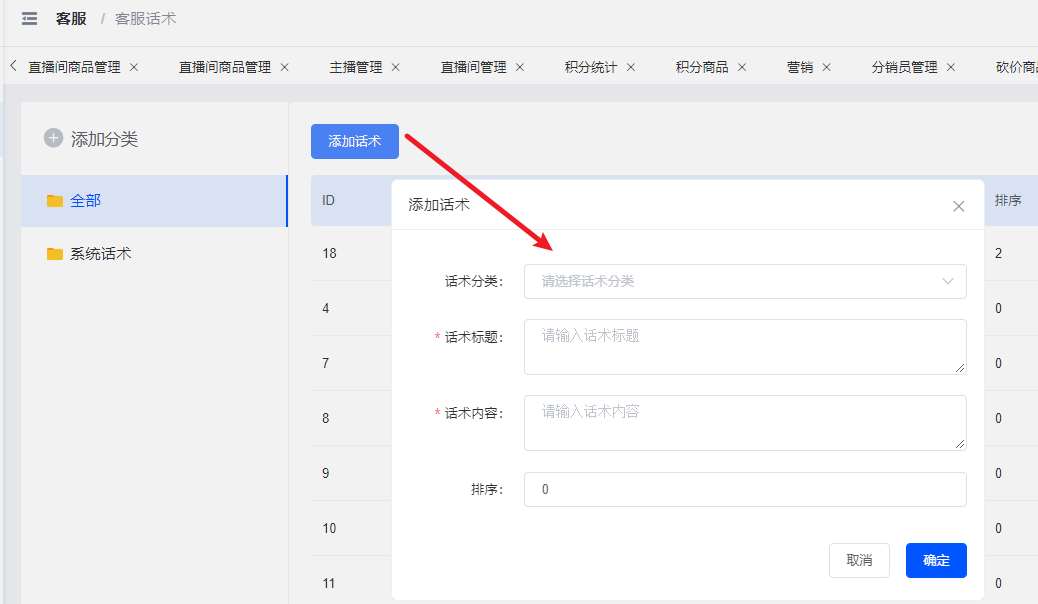Viewport: 1038px width, 604px height.
Task: Focus the 话术内容 text area
Action: tap(745, 423)
